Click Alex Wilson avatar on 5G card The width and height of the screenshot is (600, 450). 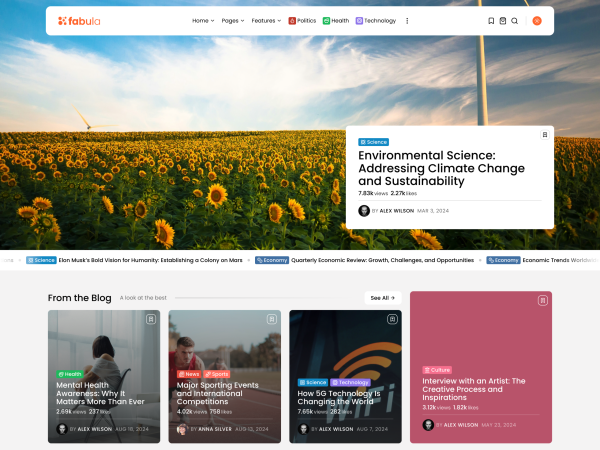coord(303,429)
